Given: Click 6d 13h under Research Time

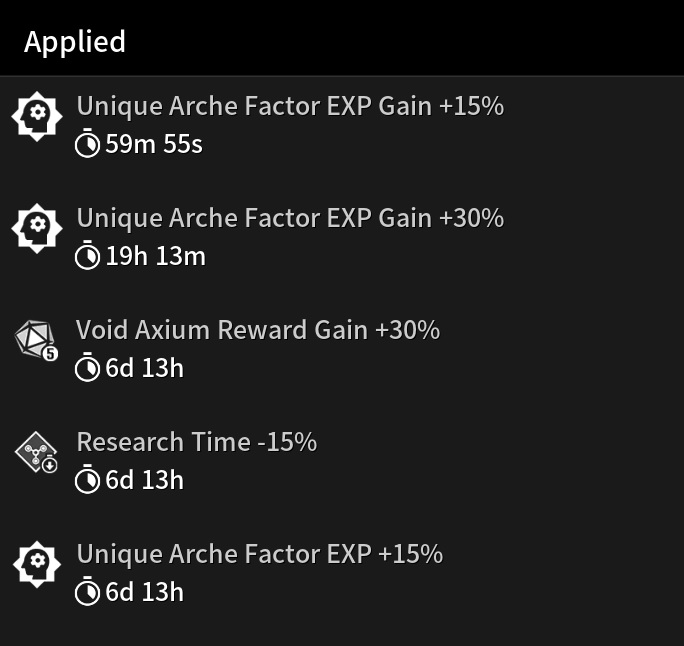Looking at the screenshot, I should 144,480.
